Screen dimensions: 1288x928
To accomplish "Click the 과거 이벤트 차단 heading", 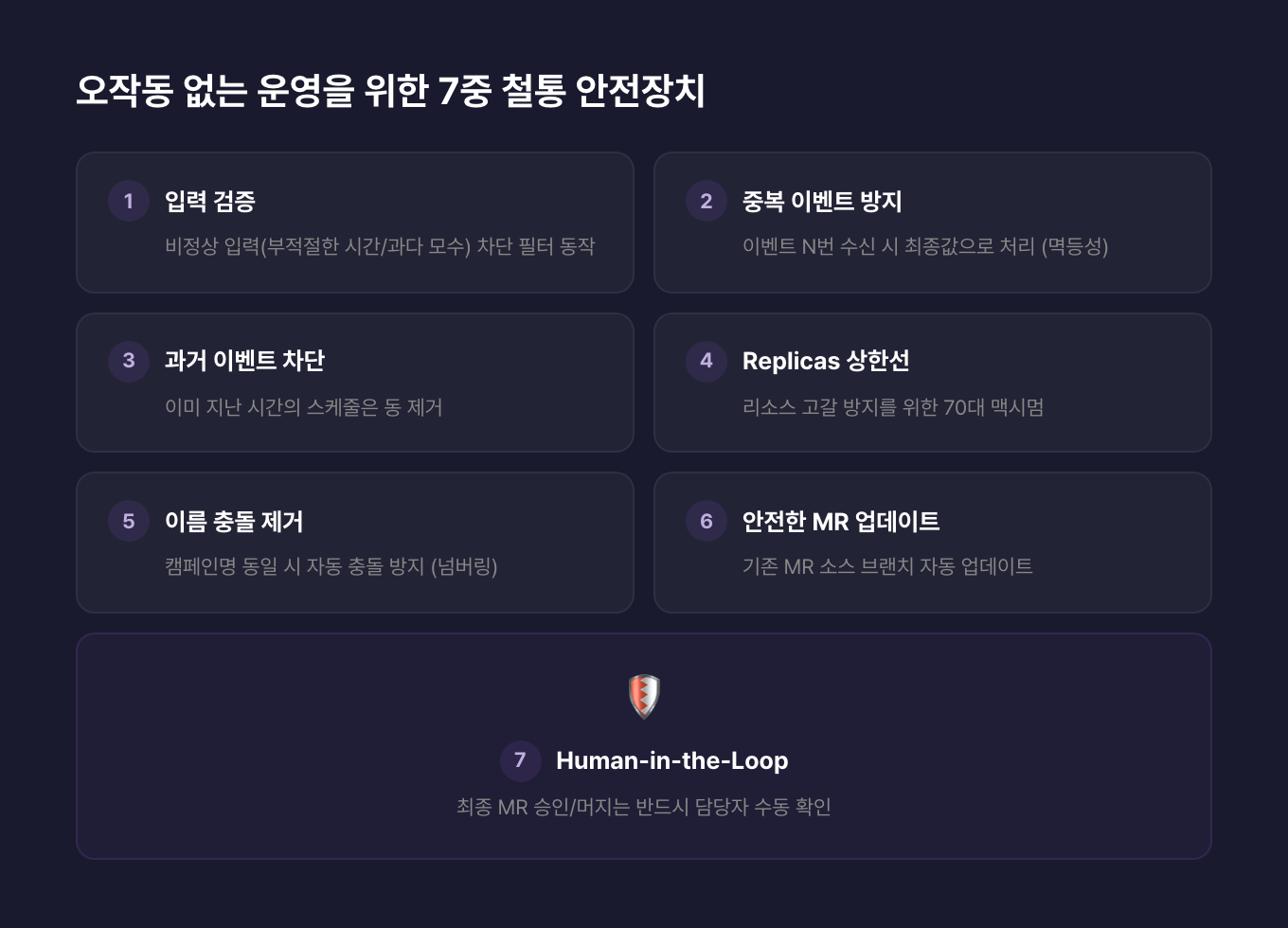I will tap(244, 361).
